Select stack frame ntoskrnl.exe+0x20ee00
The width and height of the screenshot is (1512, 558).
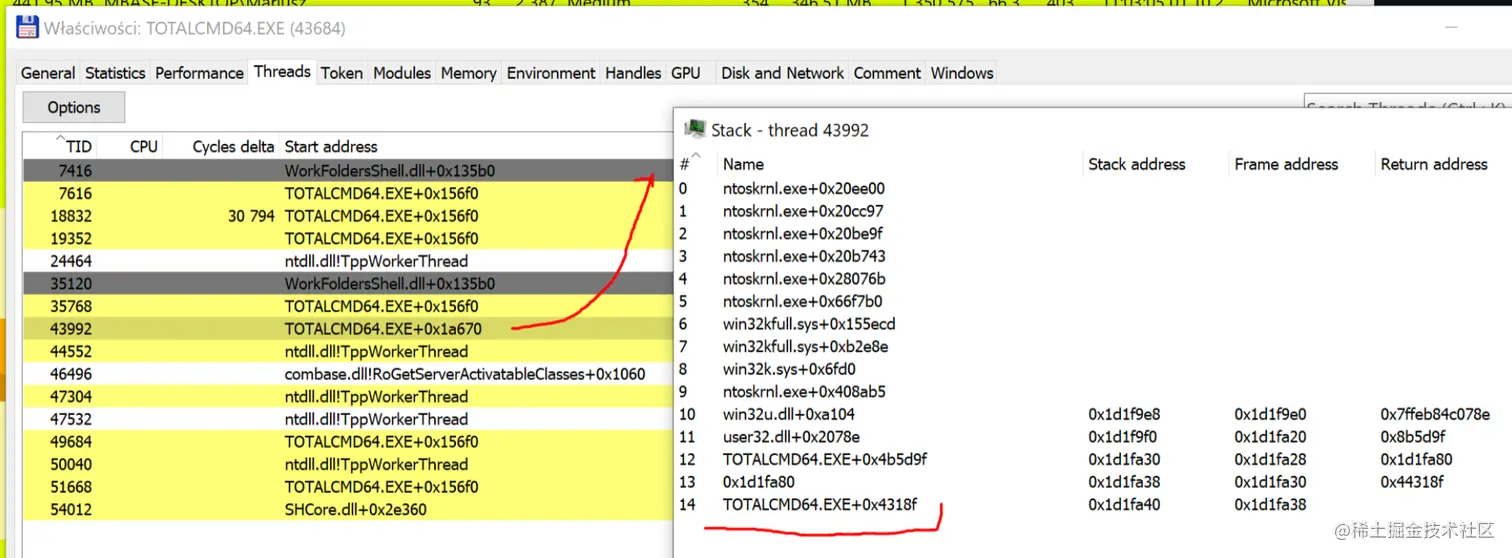[1093, 188]
